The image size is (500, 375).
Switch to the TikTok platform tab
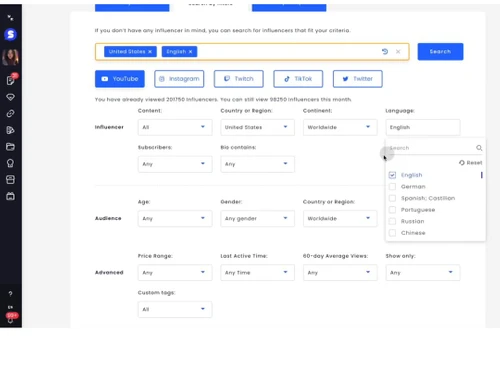298,79
